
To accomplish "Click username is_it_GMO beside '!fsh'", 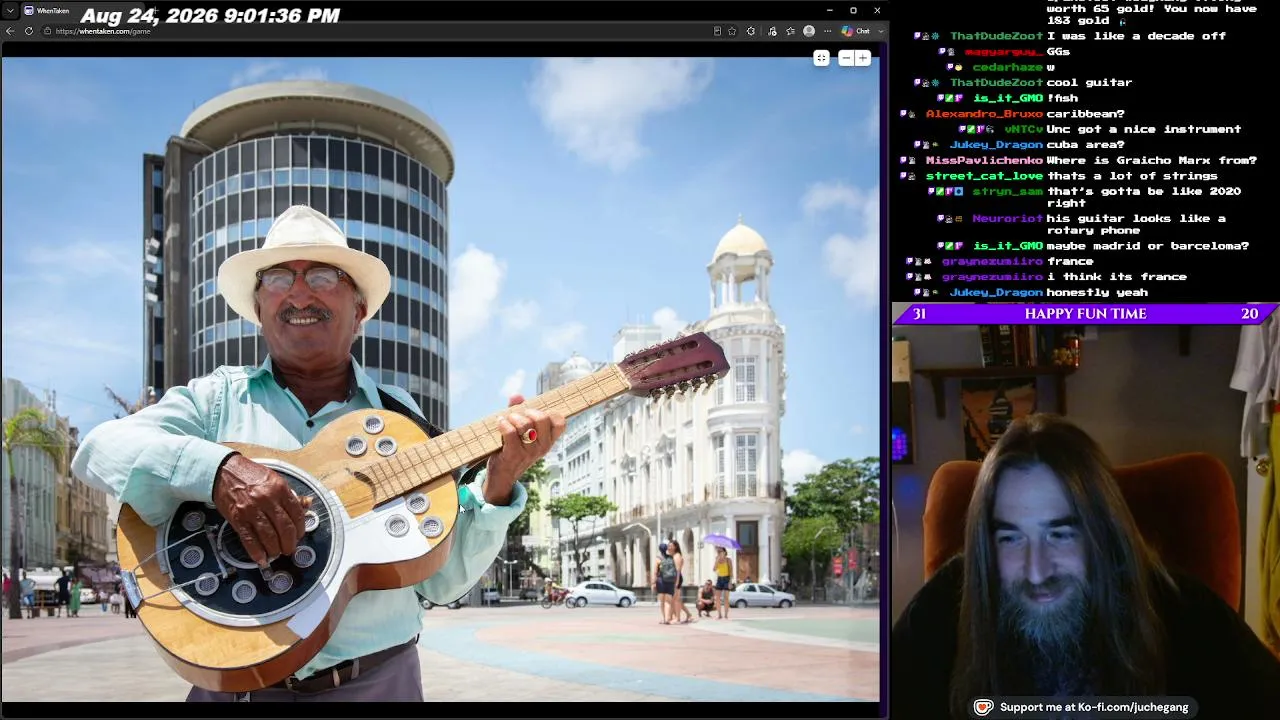I will [1008, 98].
